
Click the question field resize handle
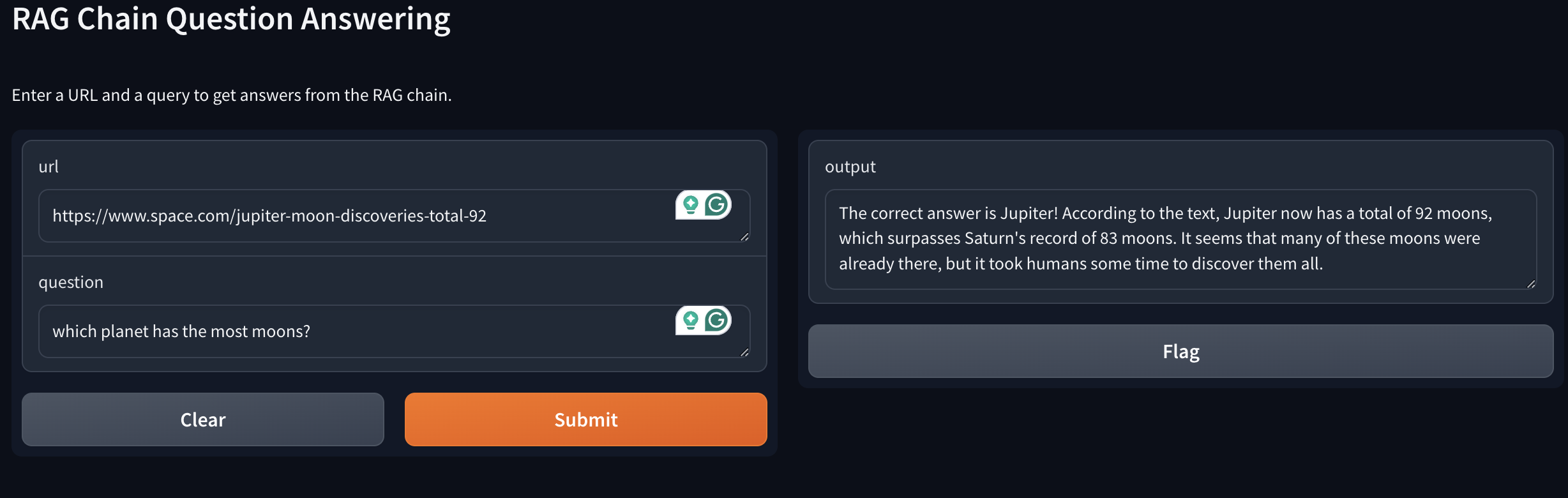tap(744, 352)
